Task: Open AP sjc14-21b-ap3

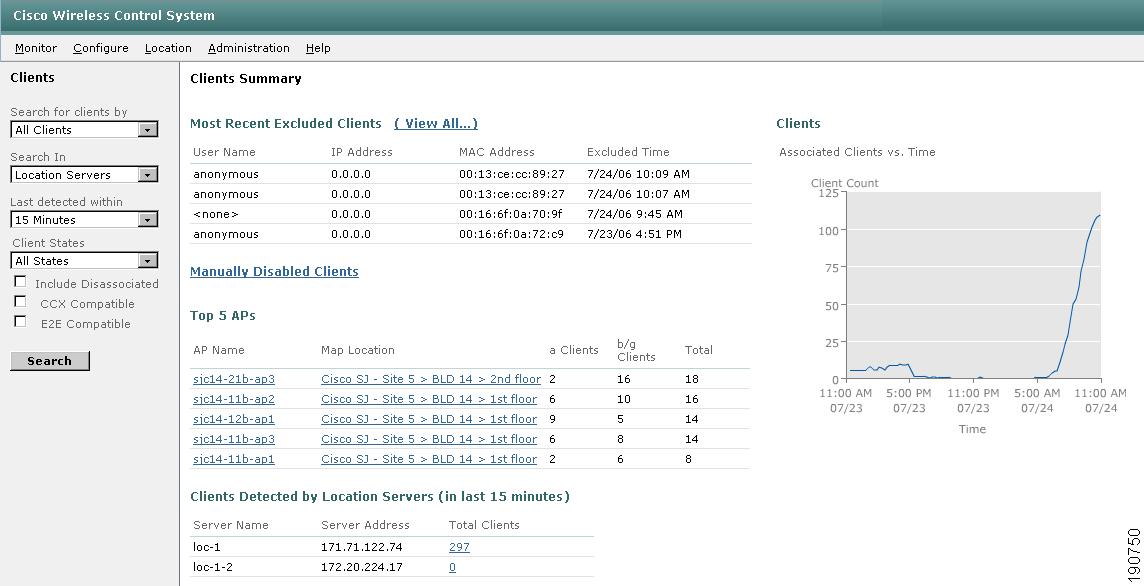Action: click(234, 379)
